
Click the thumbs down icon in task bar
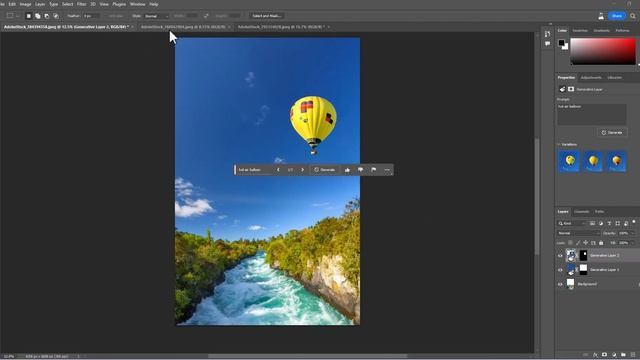point(360,170)
